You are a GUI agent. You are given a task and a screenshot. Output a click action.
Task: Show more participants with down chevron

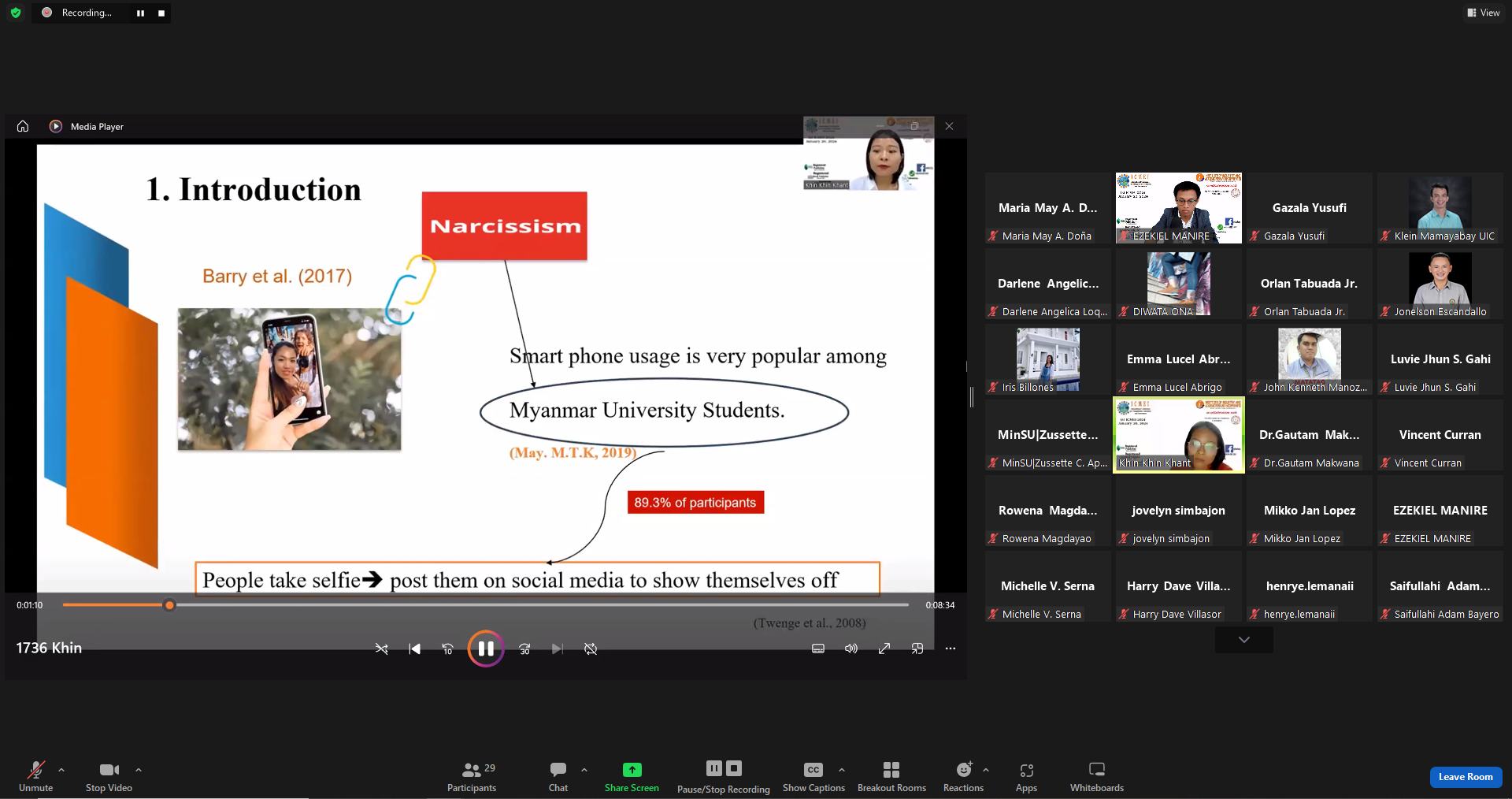tap(1244, 640)
